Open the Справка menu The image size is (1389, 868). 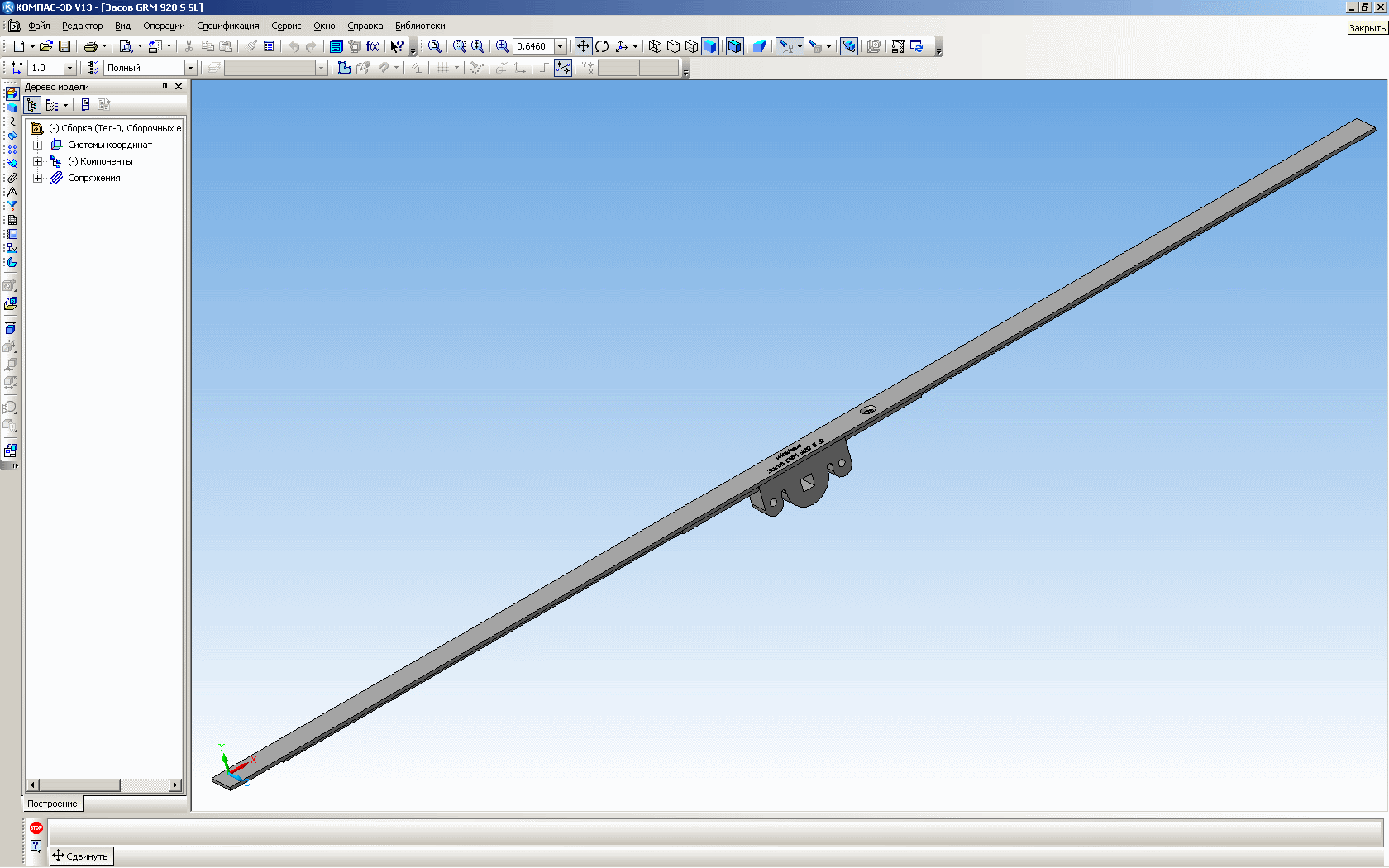click(x=365, y=26)
